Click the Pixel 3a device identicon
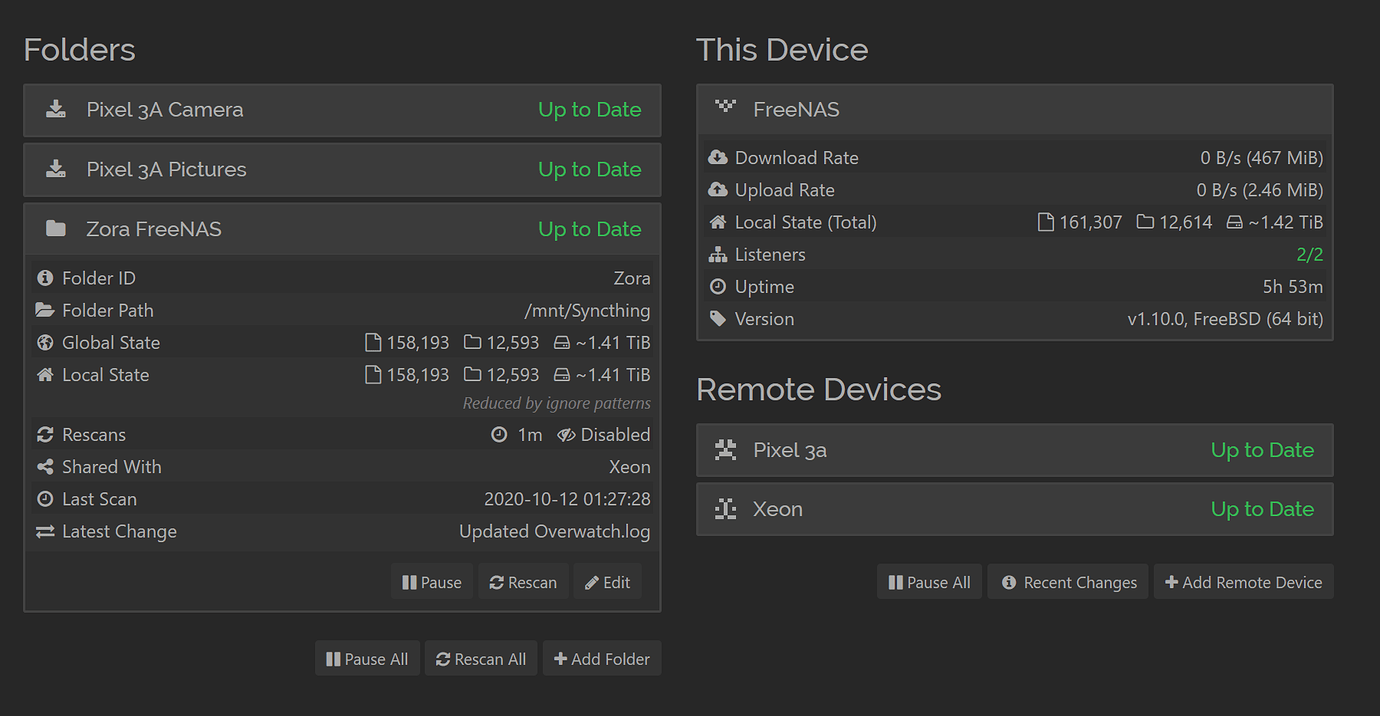 tap(725, 450)
